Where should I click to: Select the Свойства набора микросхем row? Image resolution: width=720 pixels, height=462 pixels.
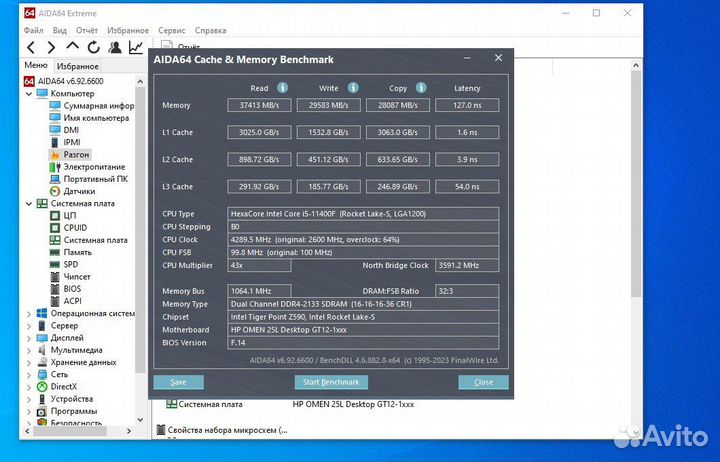coord(222,430)
